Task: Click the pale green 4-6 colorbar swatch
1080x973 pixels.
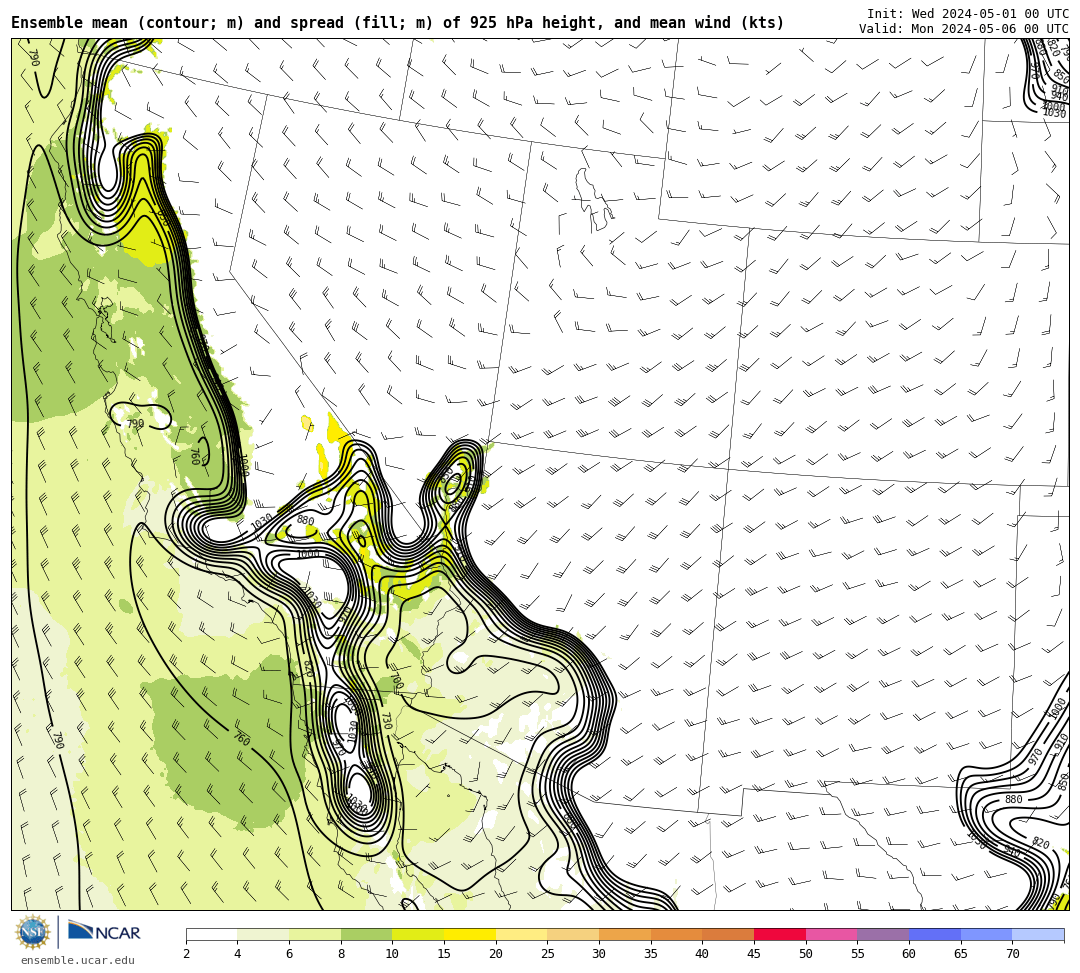Action: pos(263,934)
